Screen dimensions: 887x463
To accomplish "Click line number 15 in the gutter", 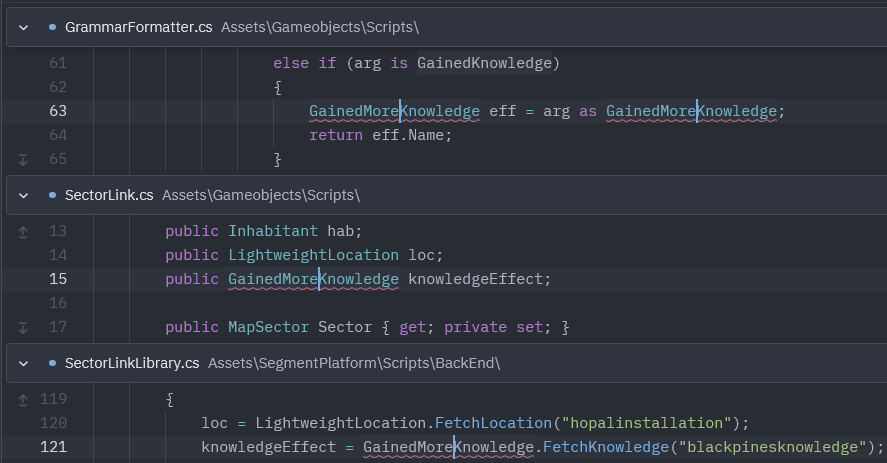I will [57, 279].
